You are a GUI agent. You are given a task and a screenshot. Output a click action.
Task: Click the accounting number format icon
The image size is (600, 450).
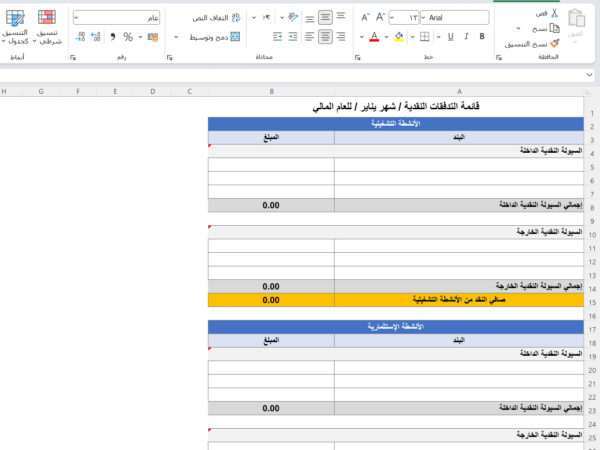(153, 37)
